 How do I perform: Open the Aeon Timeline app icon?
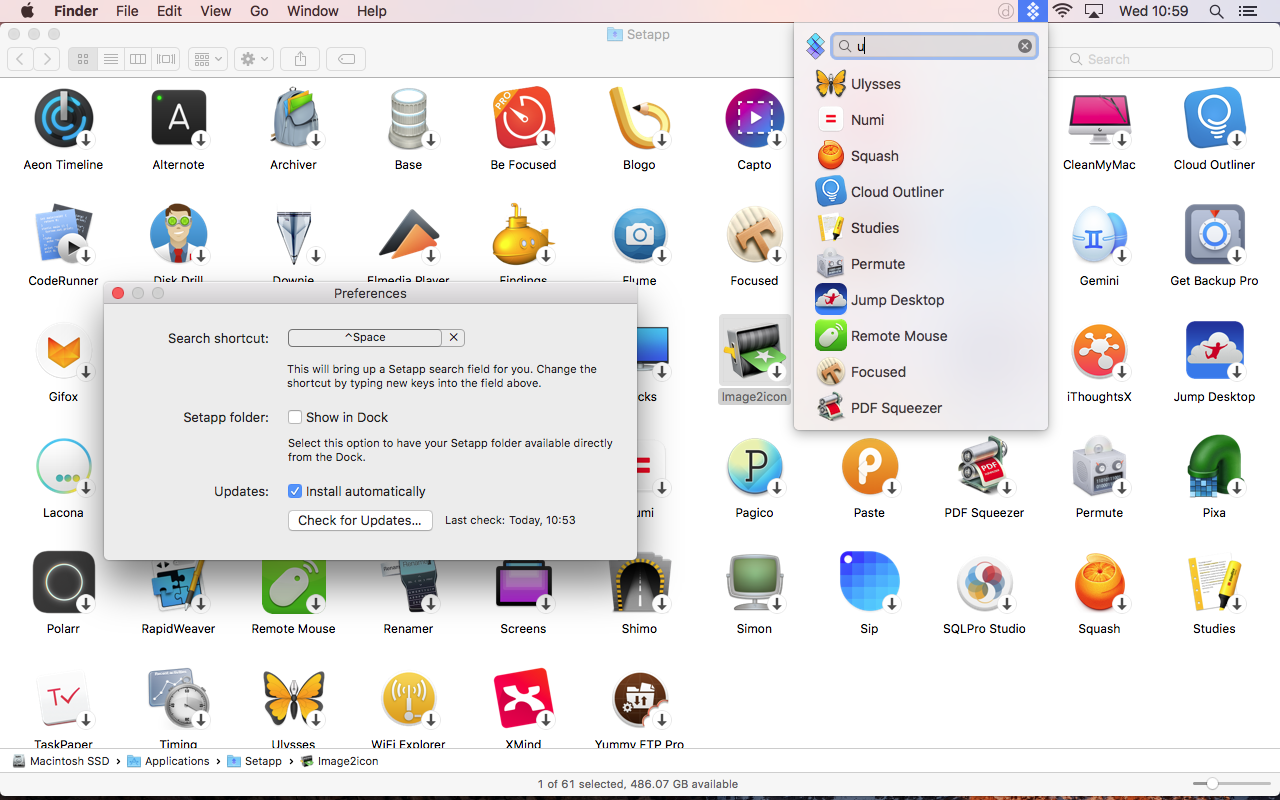[64, 118]
